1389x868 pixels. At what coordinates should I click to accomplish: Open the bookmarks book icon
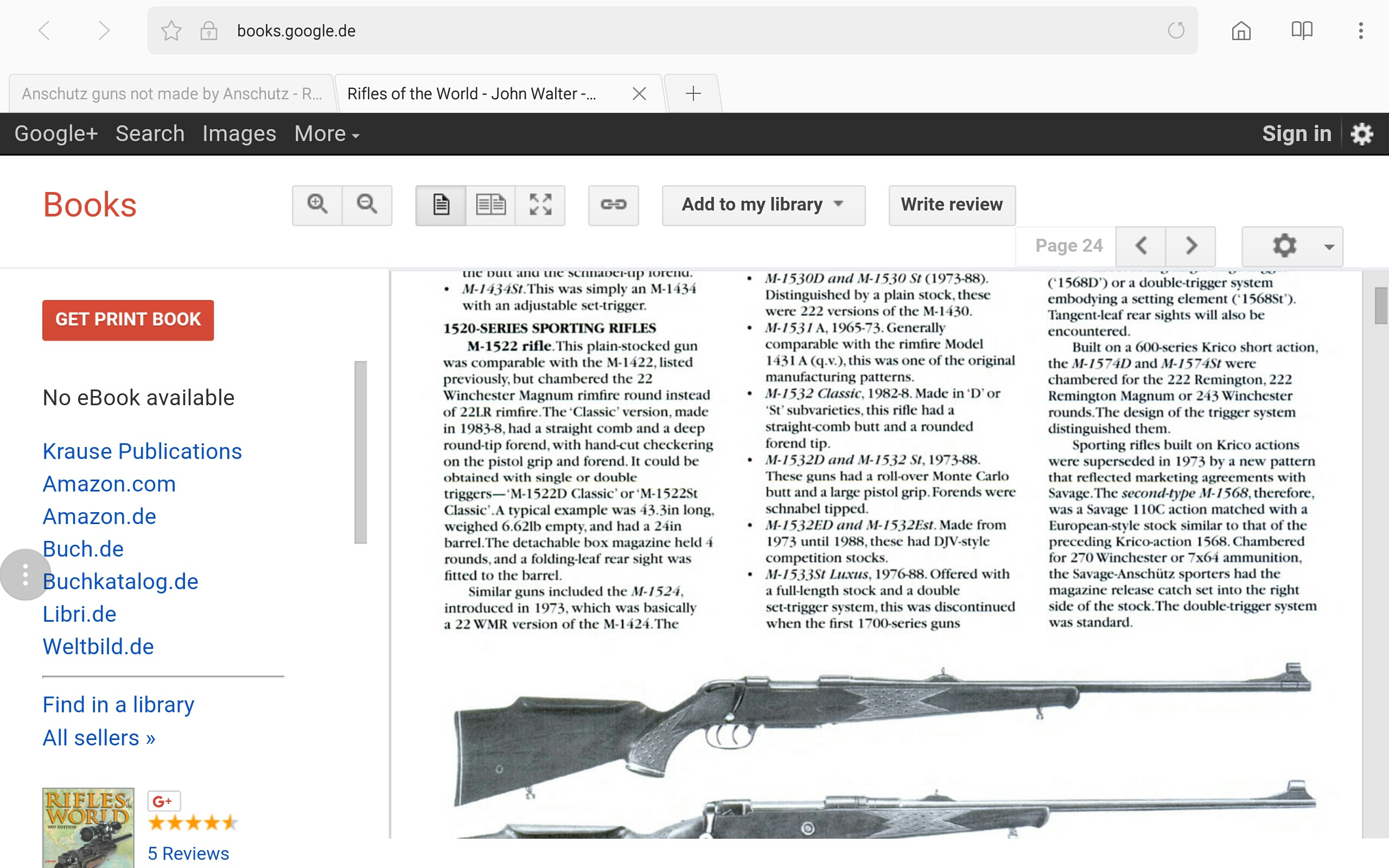(x=1302, y=30)
